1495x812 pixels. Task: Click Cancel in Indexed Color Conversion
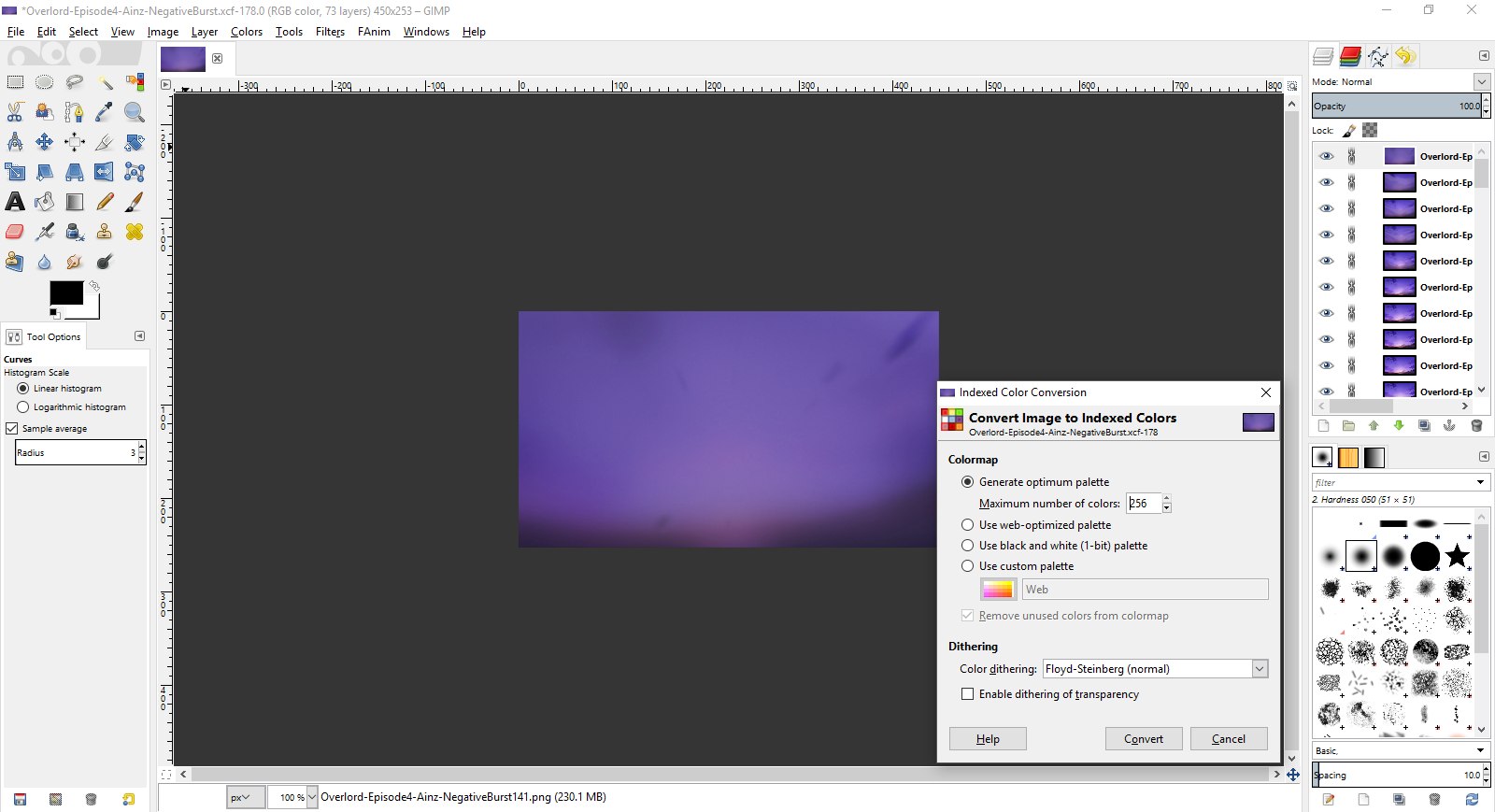(x=1229, y=739)
